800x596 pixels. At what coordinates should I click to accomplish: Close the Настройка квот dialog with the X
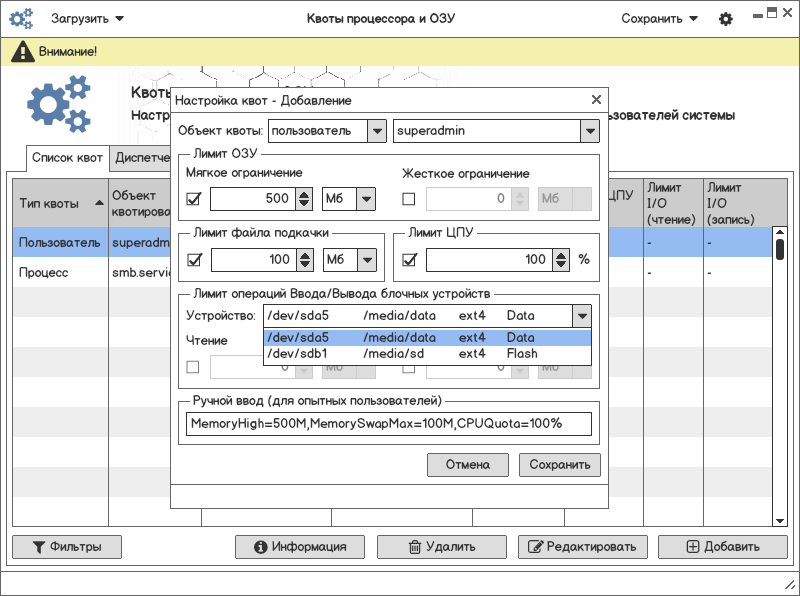coord(596,100)
